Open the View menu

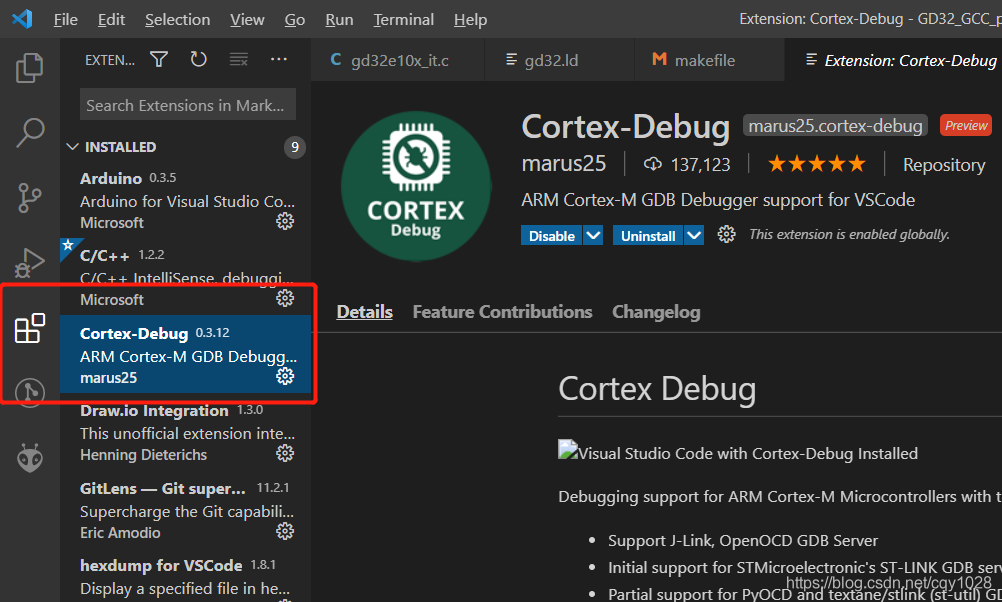point(247,20)
